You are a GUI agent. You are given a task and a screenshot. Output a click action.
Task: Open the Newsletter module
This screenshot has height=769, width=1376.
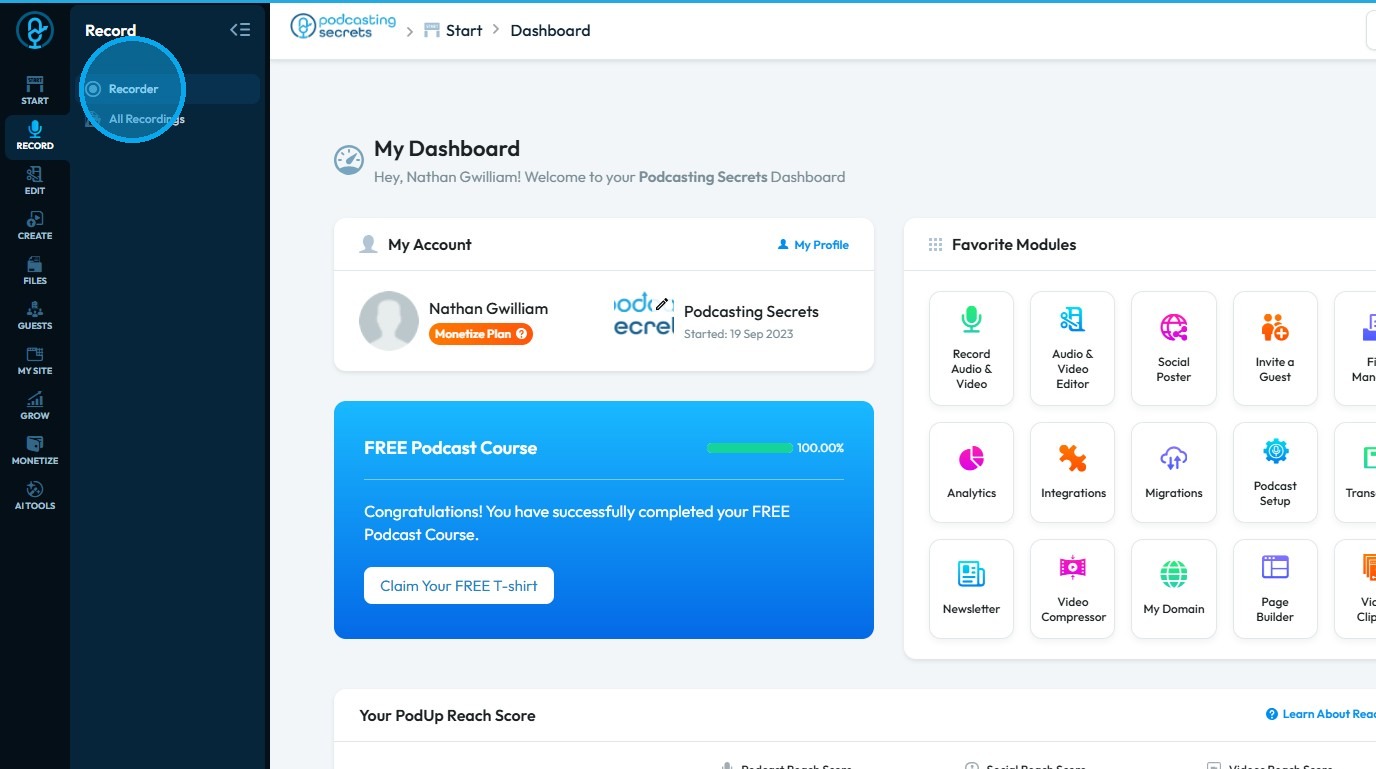tap(971, 589)
